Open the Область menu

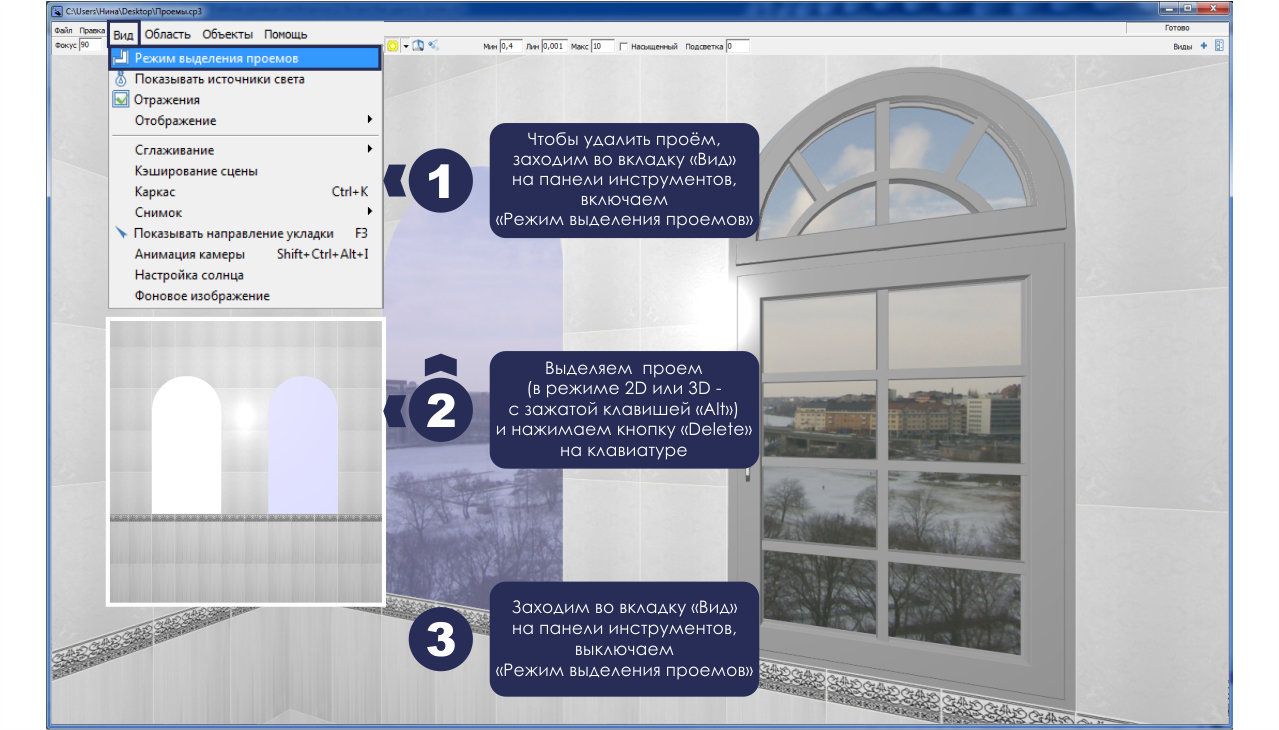click(x=167, y=34)
